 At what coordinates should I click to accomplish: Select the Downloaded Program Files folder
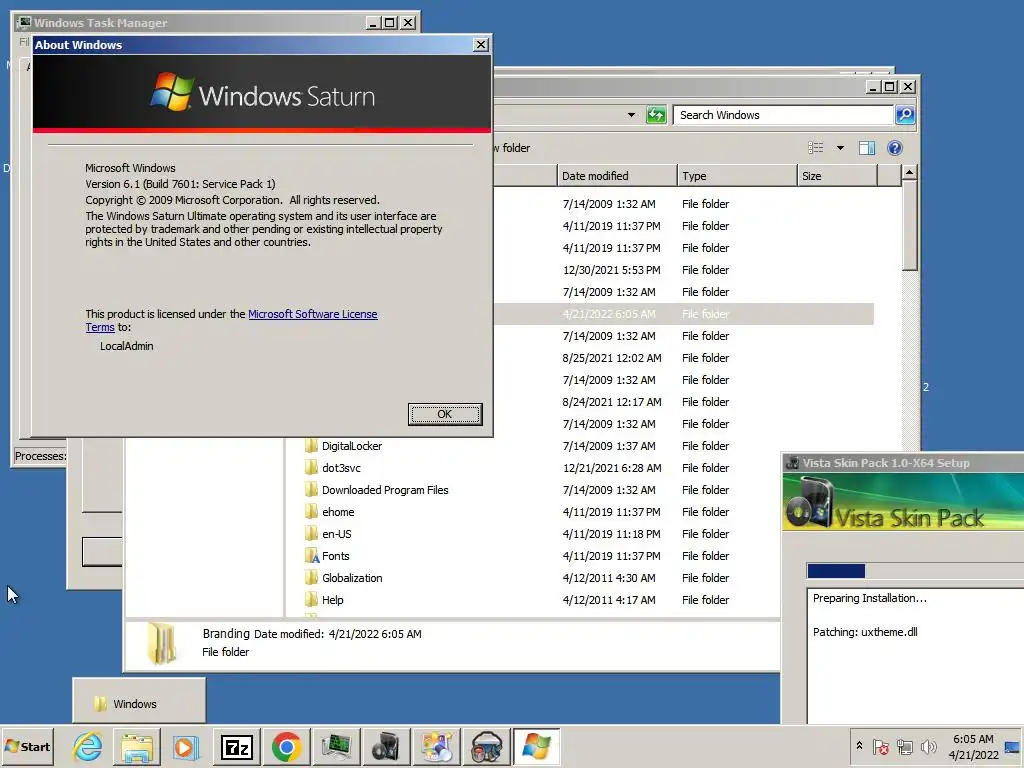point(385,490)
